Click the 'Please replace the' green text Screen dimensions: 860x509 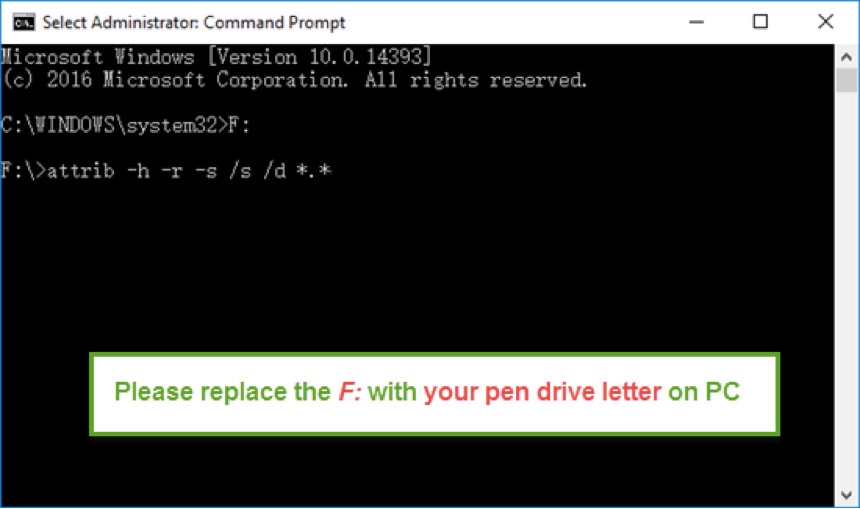(222, 392)
